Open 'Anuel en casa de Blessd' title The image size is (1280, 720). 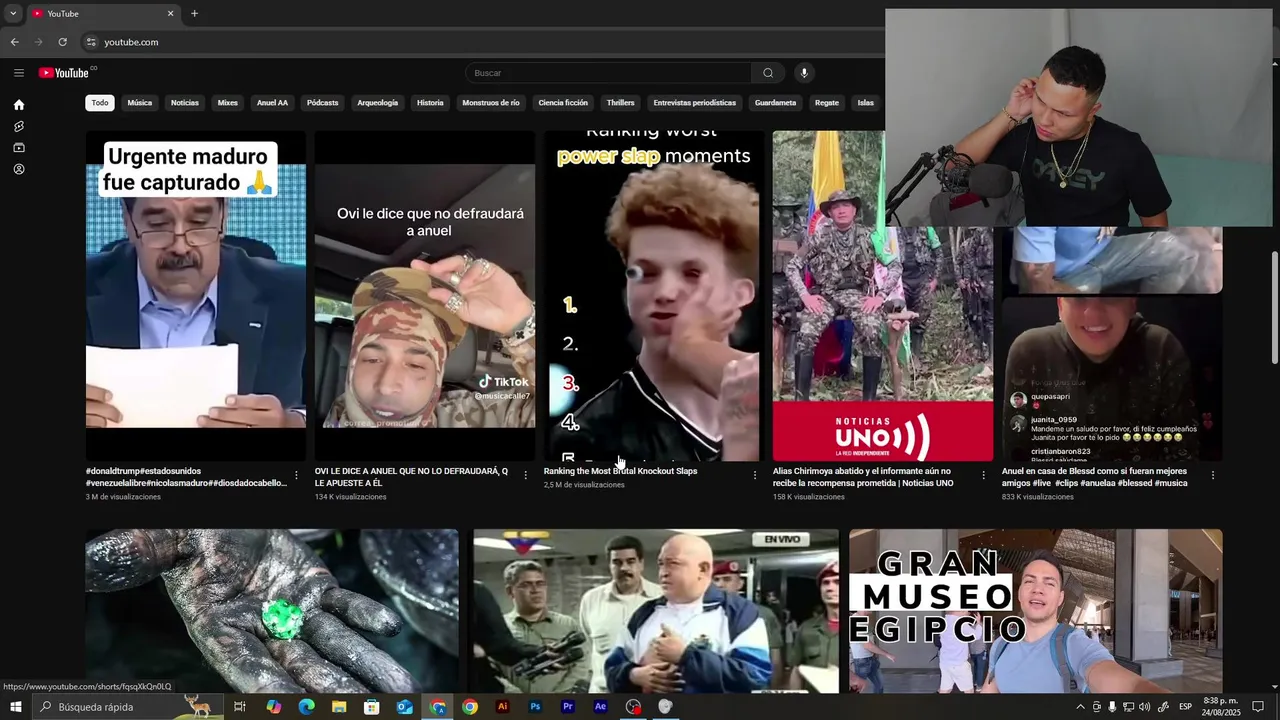click(x=1095, y=477)
